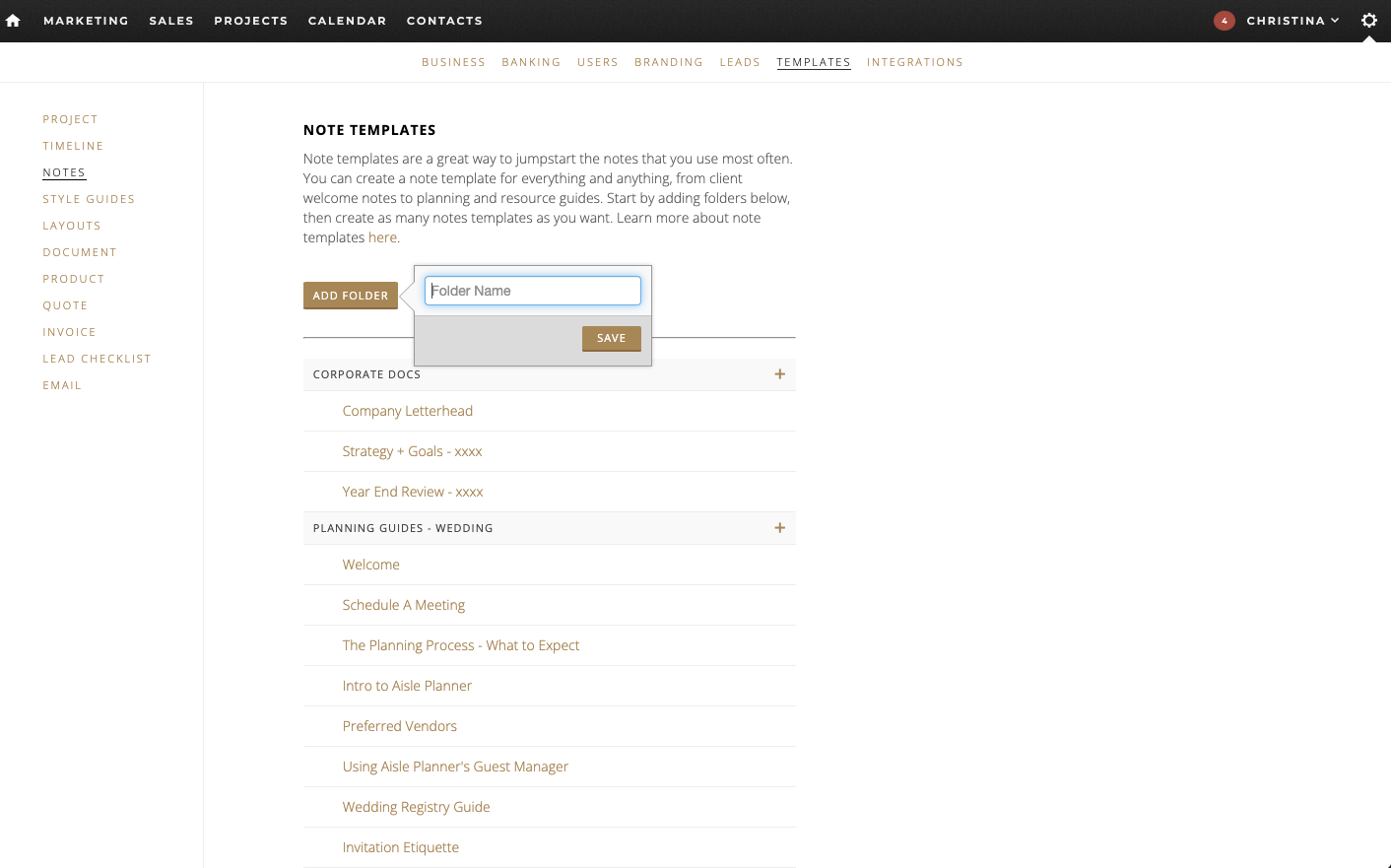
Task: Select Style Guides in the sidebar
Action: point(89,199)
